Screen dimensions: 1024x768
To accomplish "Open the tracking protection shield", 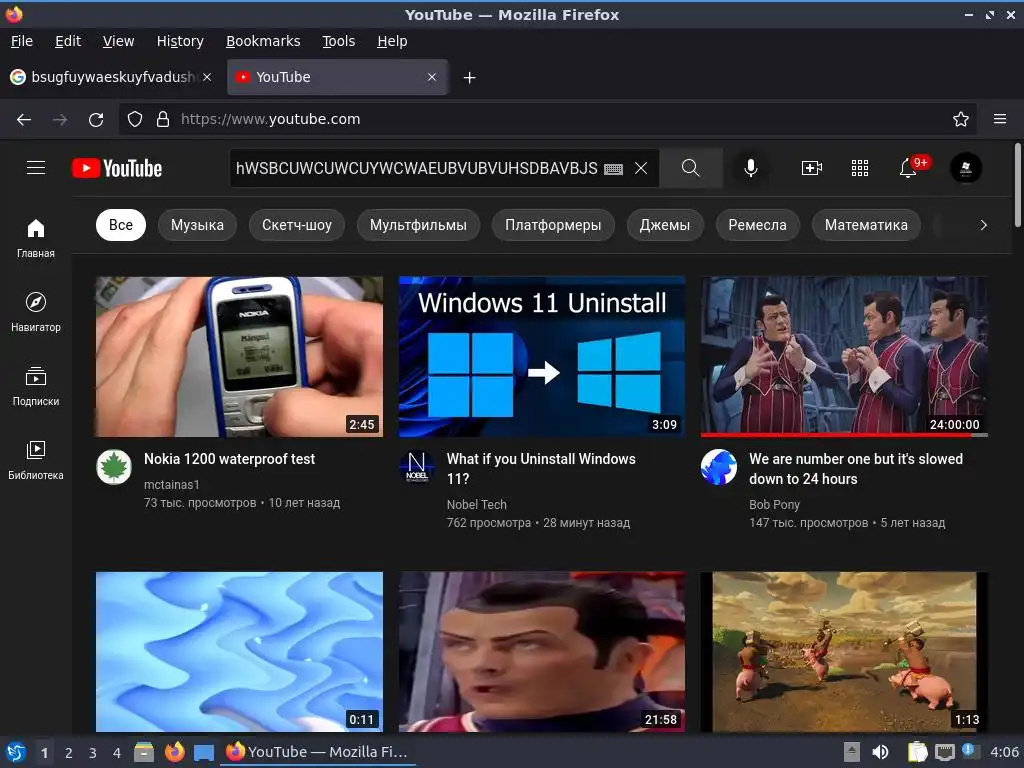I will [x=135, y=120].
